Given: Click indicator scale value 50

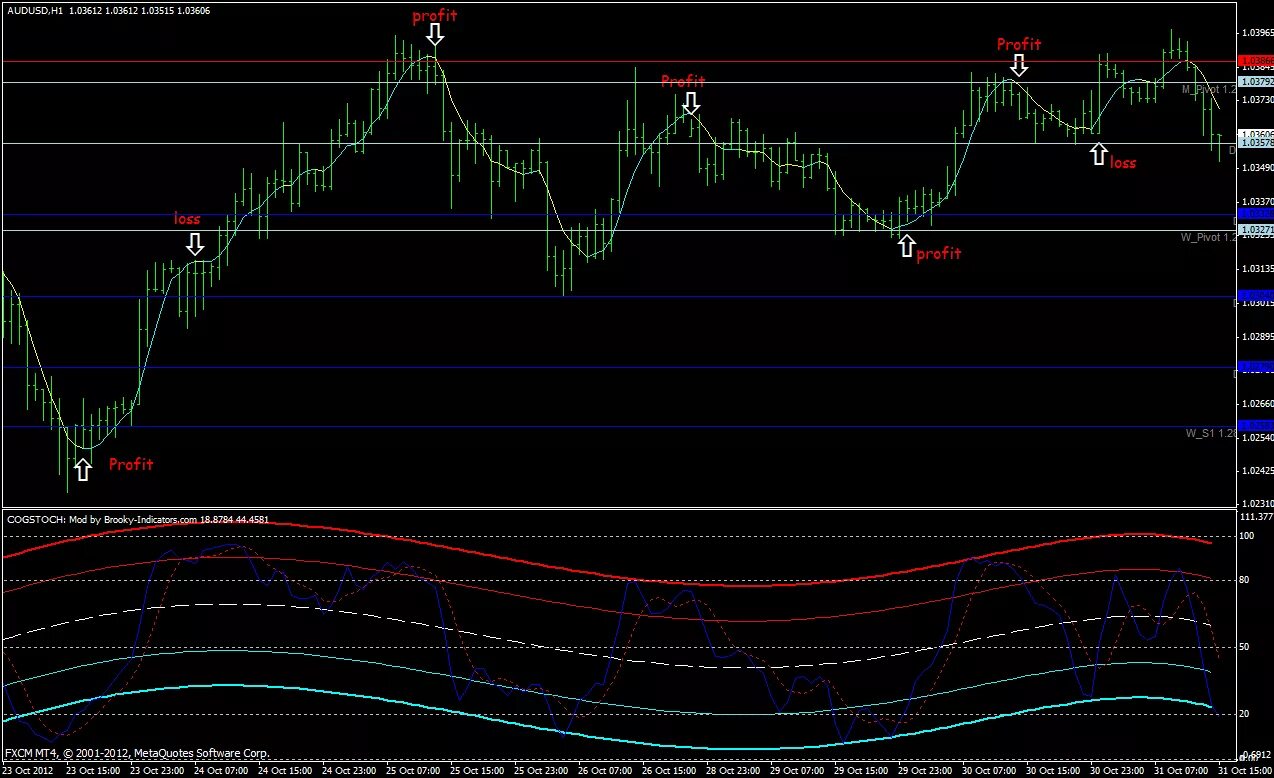Looking at the screenshot, I should coord(1246,647).
